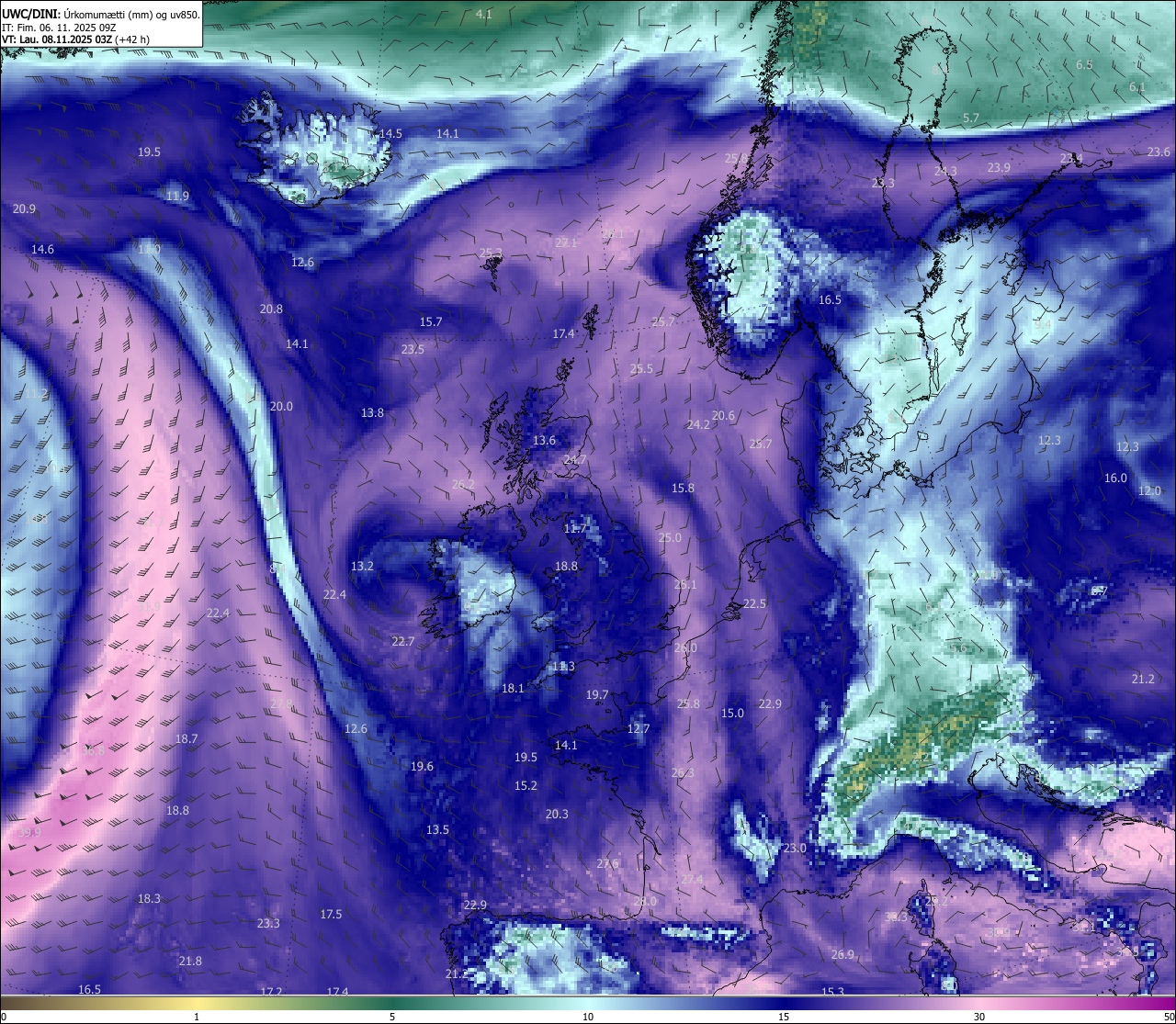
Task: Click the 13.6 value over Scotland
Action: point(544,441)
